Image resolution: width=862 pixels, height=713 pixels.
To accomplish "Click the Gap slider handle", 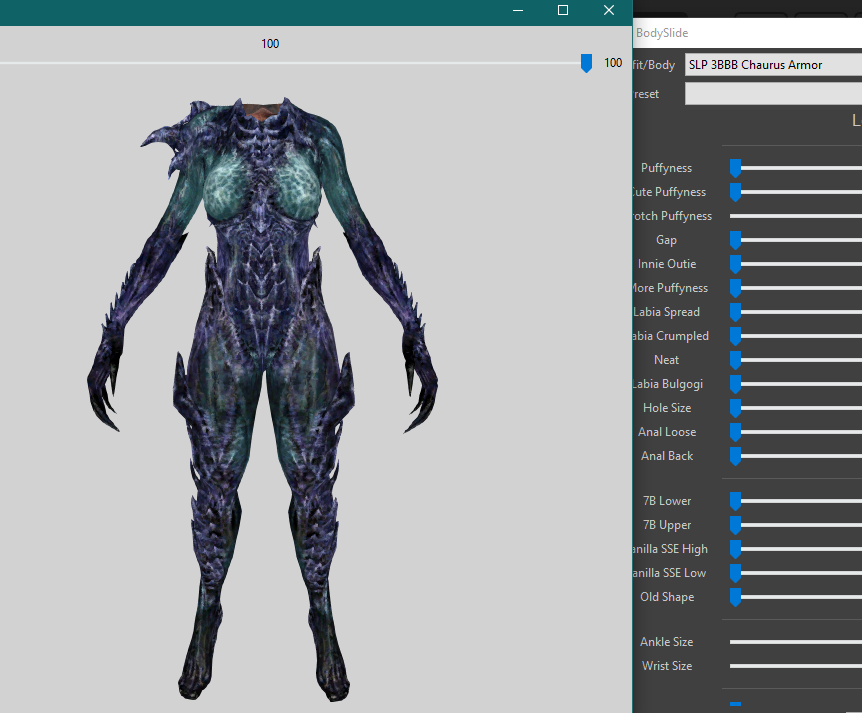I will pyautogui.click(x=736, y=240).
